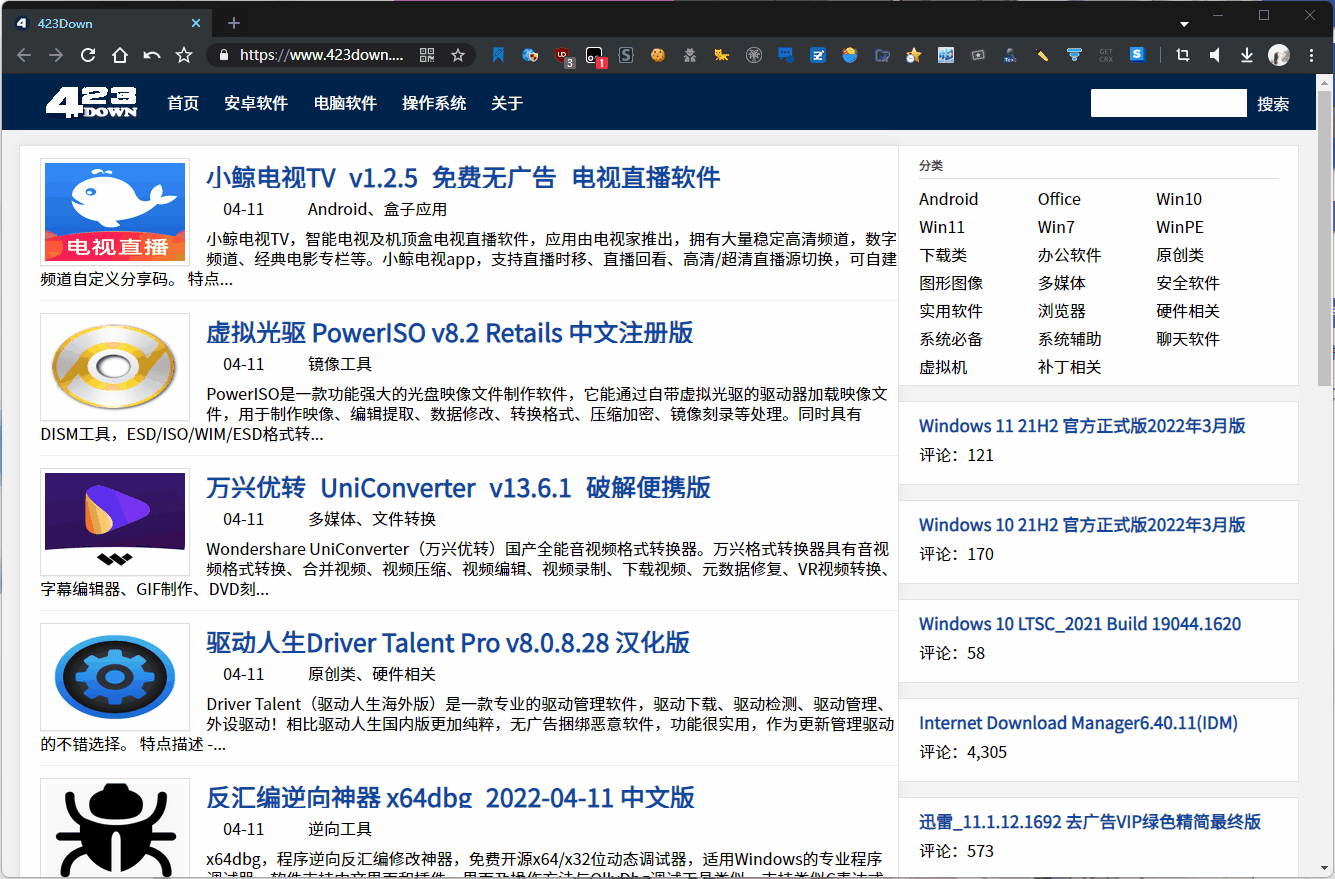The height and width of the screenshot is (879, 1335).
Task: Select the 虚拟机 category
Action: 943,367
